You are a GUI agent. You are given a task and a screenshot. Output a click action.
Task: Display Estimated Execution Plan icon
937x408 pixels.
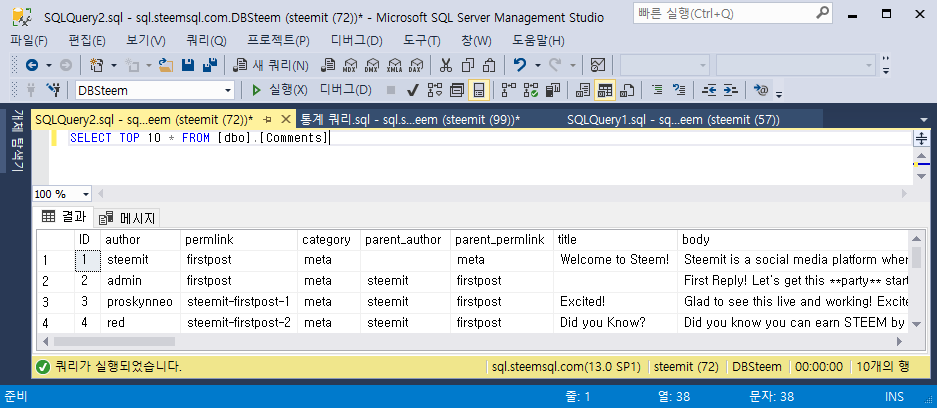pyautogui.click(x=435, y=90)
